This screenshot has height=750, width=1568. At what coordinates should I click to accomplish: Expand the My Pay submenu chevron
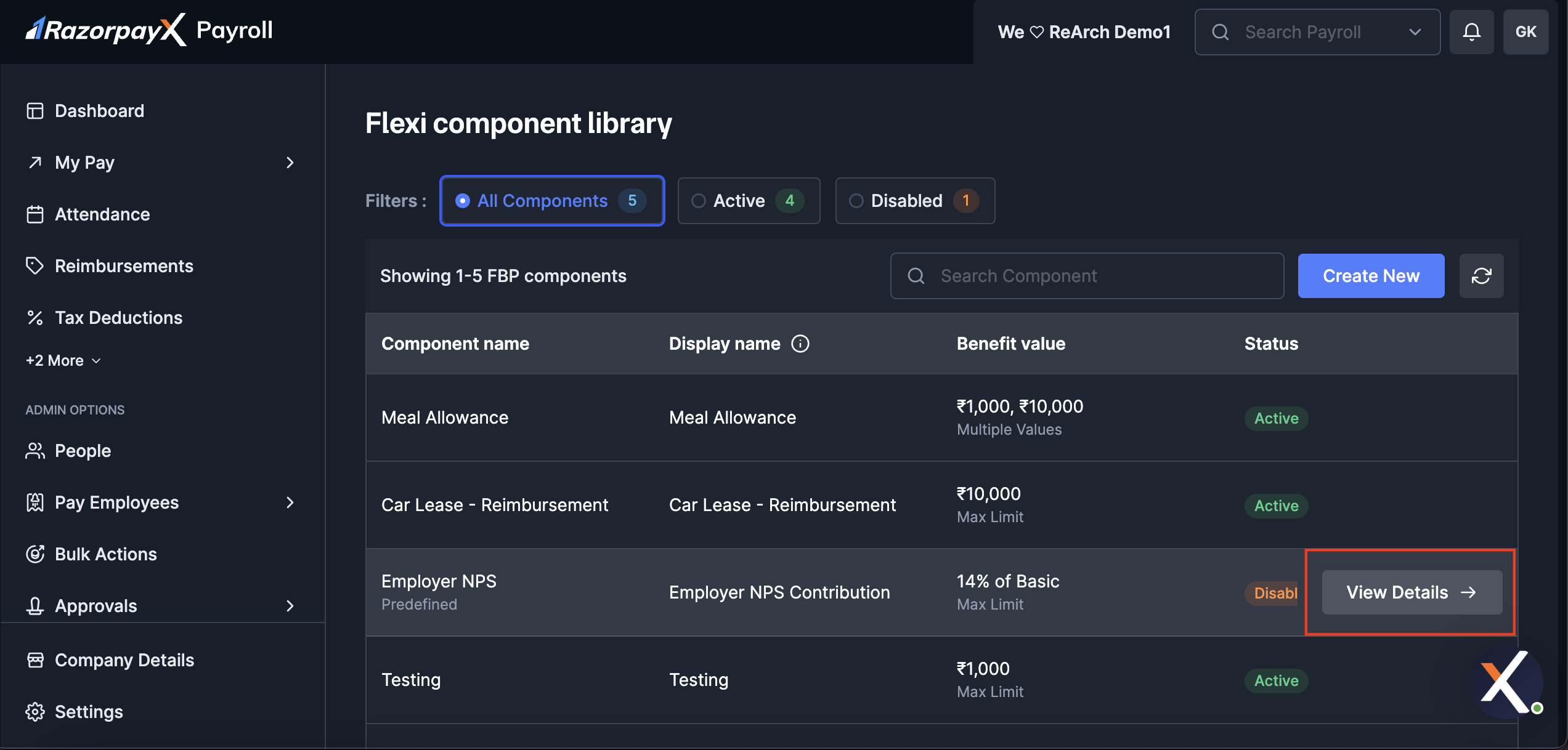click(290, 163)
